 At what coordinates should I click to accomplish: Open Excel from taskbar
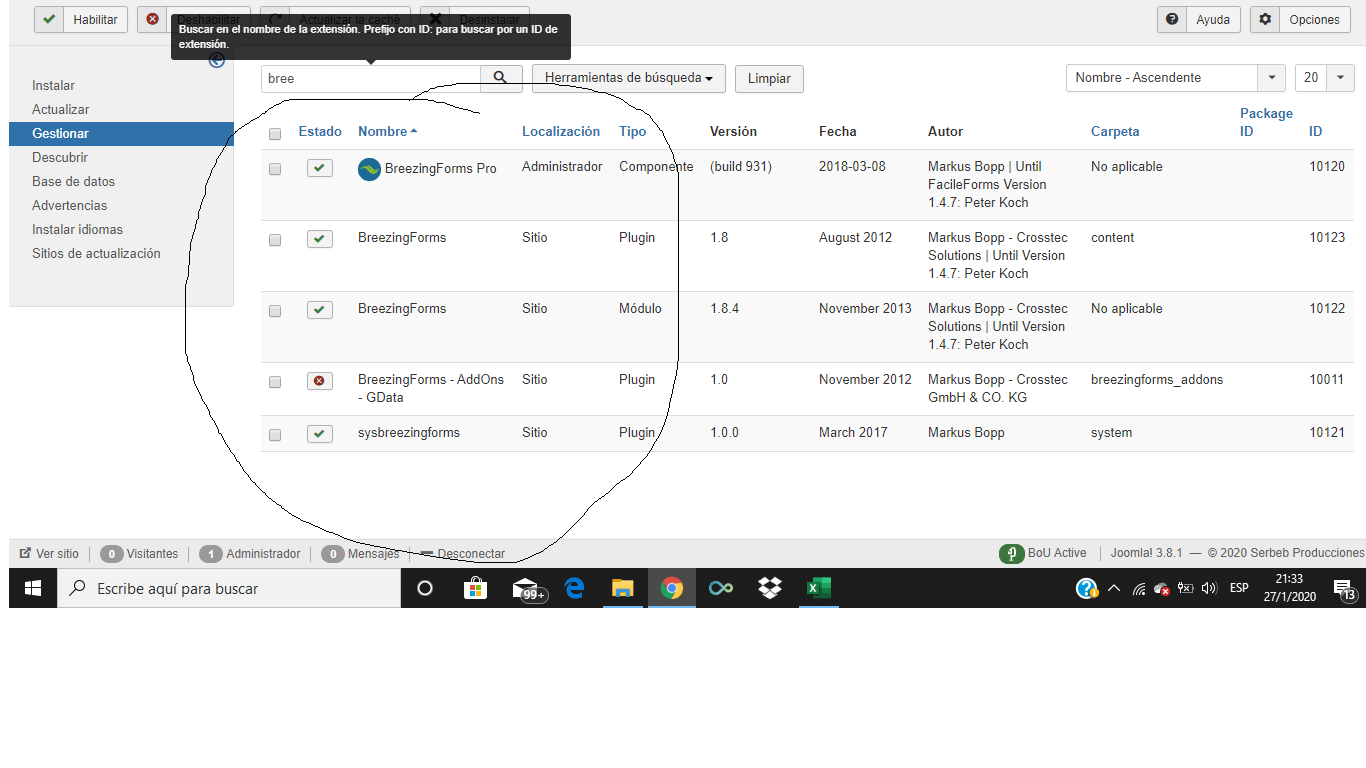[x=819, y=589]
